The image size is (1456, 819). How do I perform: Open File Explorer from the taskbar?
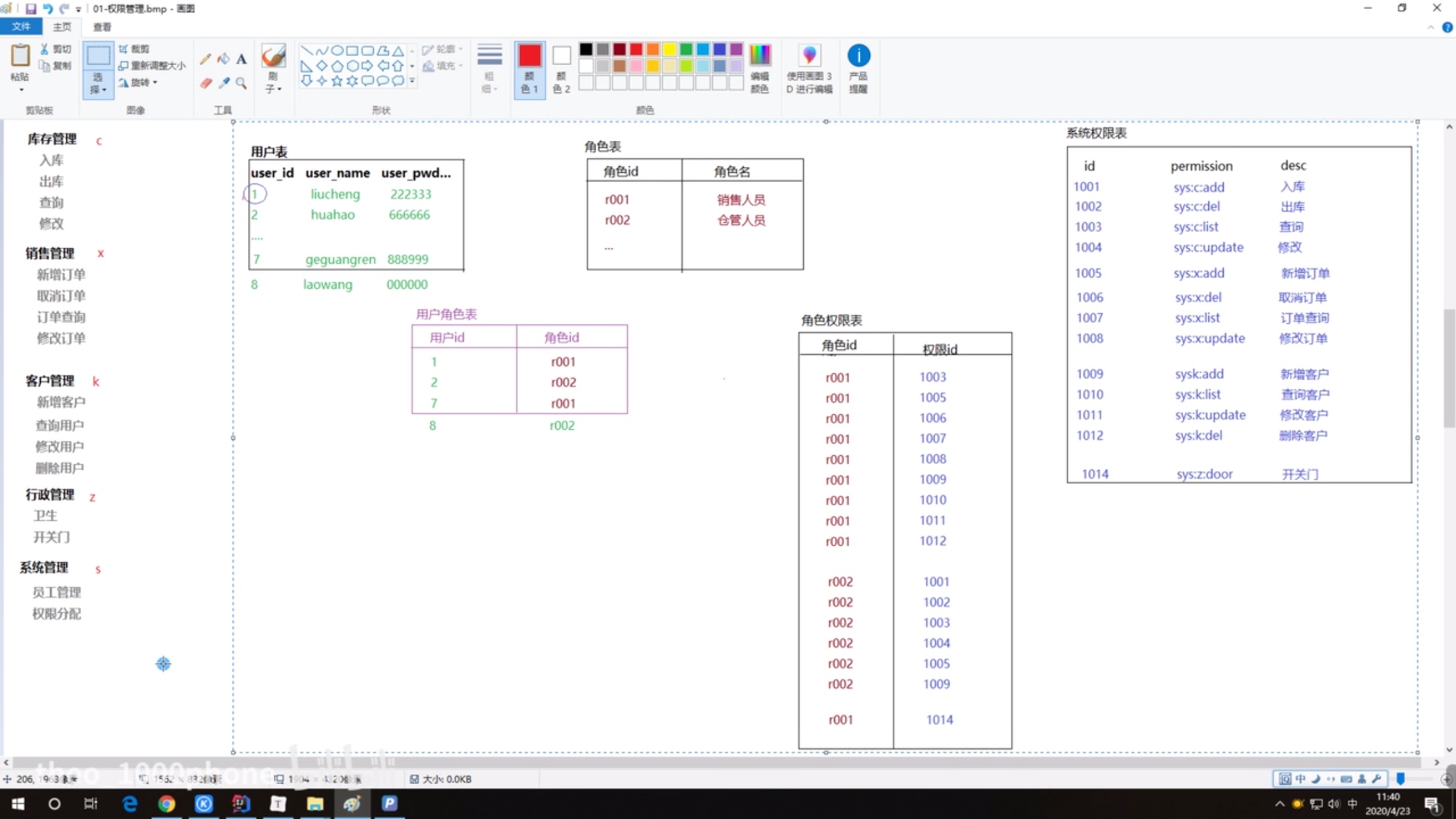(x=315, y=803)
